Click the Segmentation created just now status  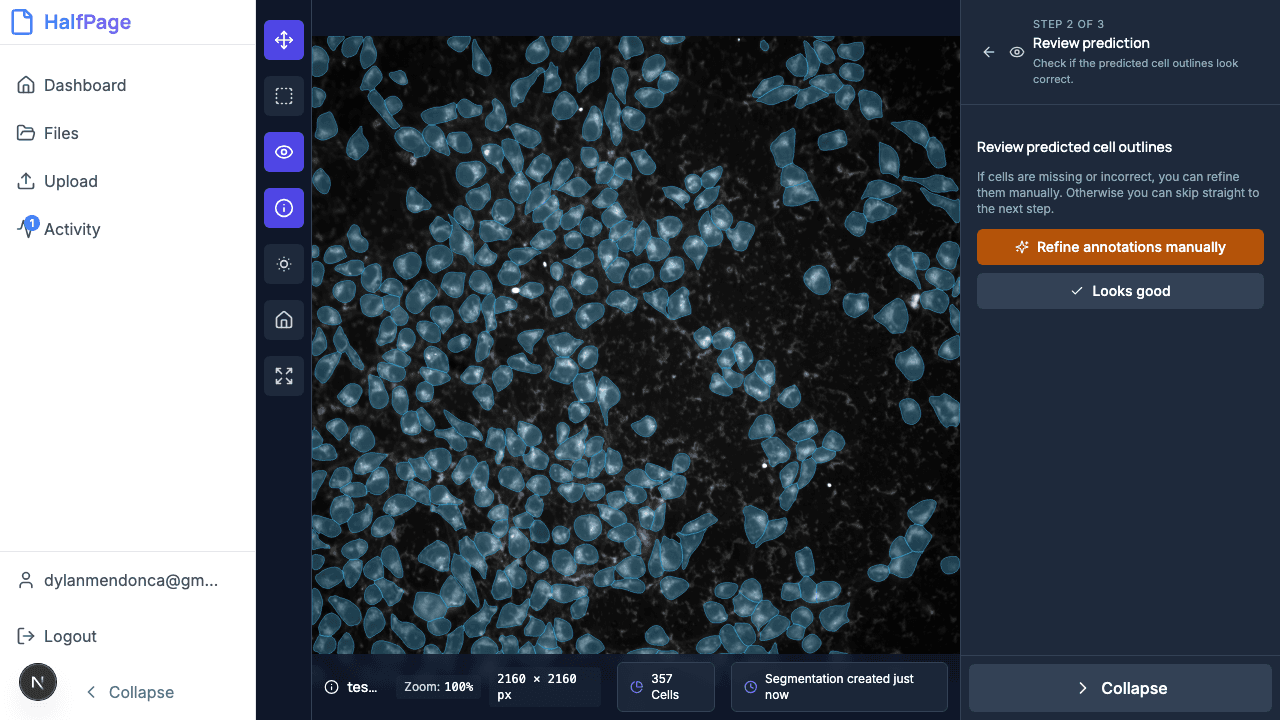click(x=839, y=686)
